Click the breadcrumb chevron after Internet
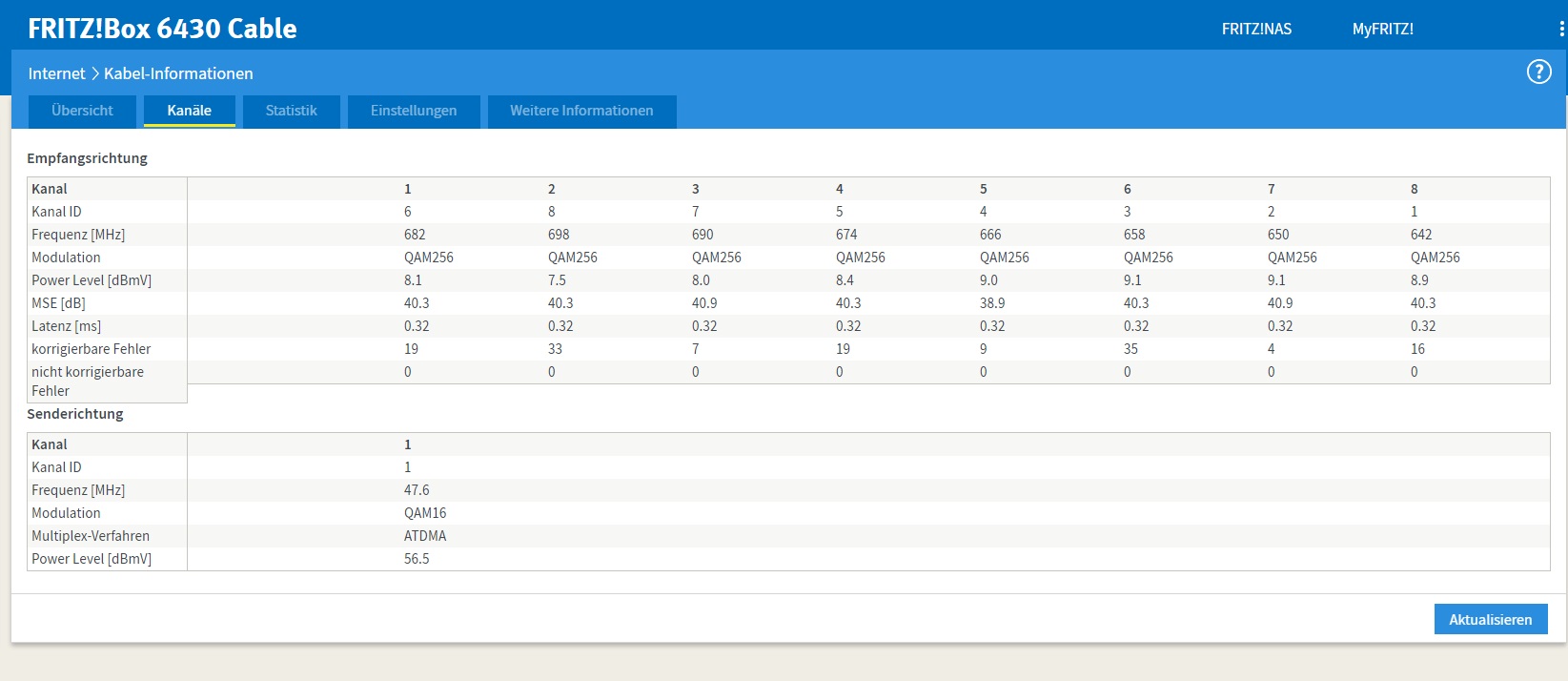1568x681 pixels. point(94,73)
